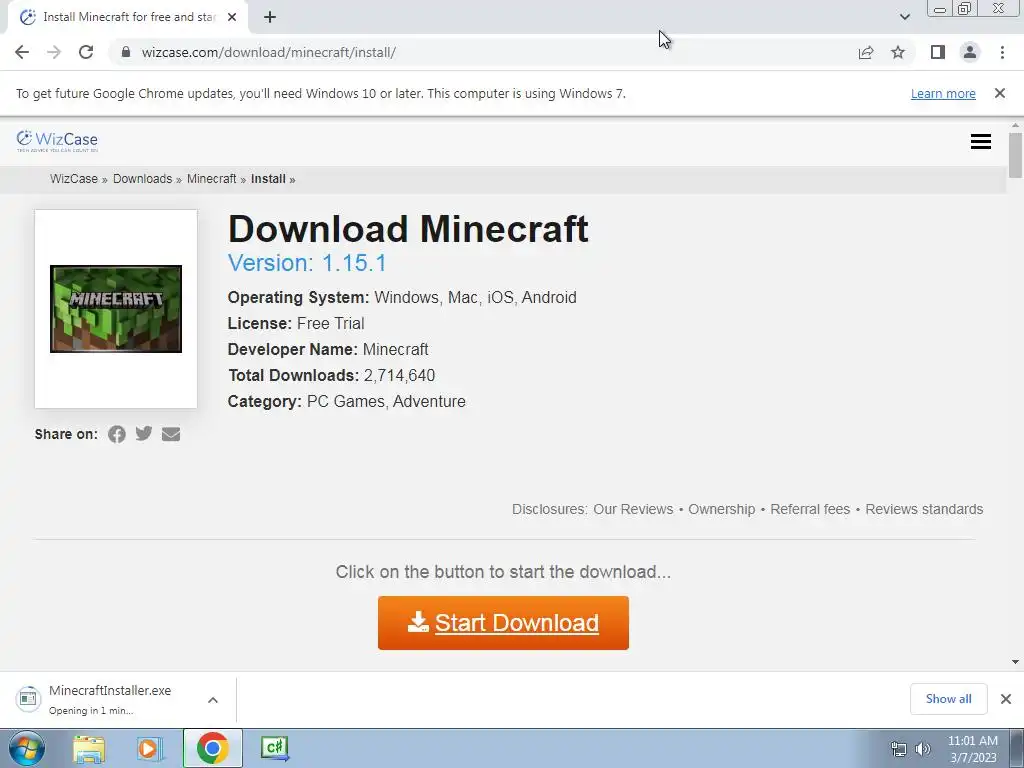Open the network tray icon

[899, 749]
